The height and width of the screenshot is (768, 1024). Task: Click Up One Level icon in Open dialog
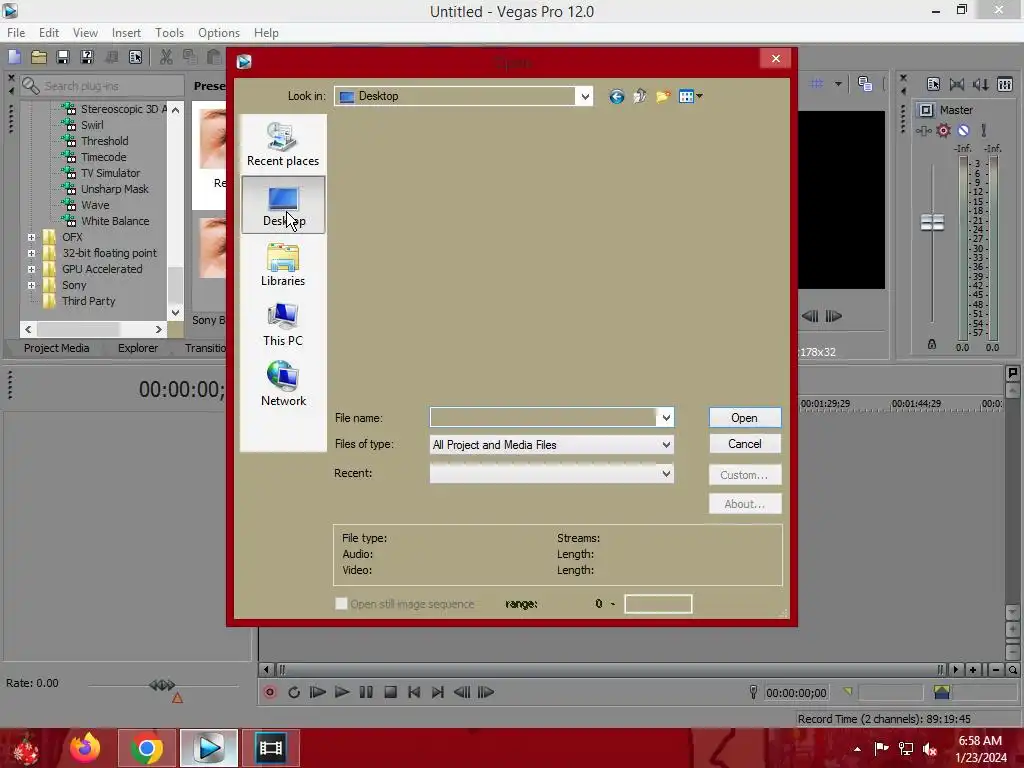639,97
